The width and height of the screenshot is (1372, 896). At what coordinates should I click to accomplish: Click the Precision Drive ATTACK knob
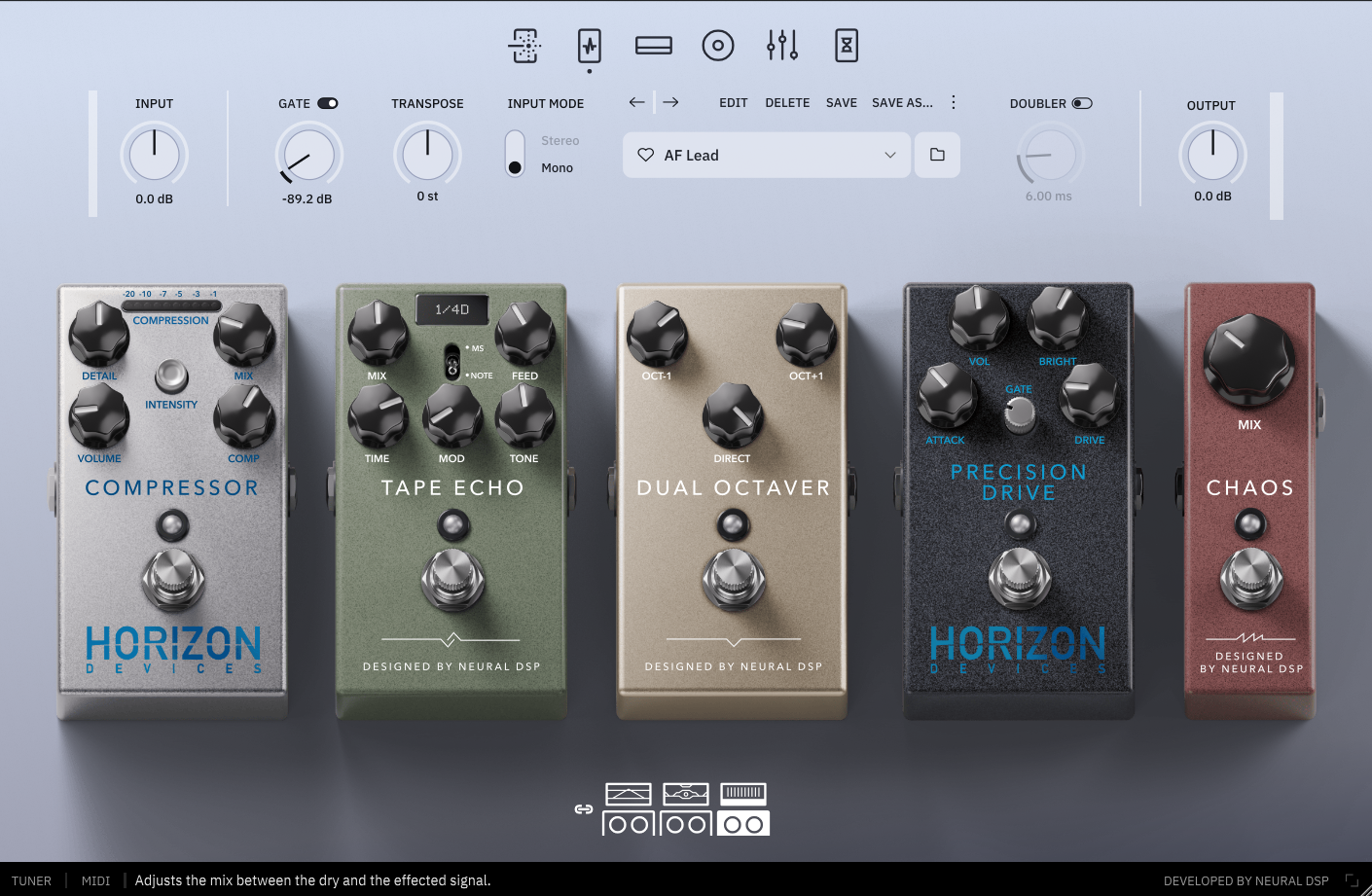949,396
